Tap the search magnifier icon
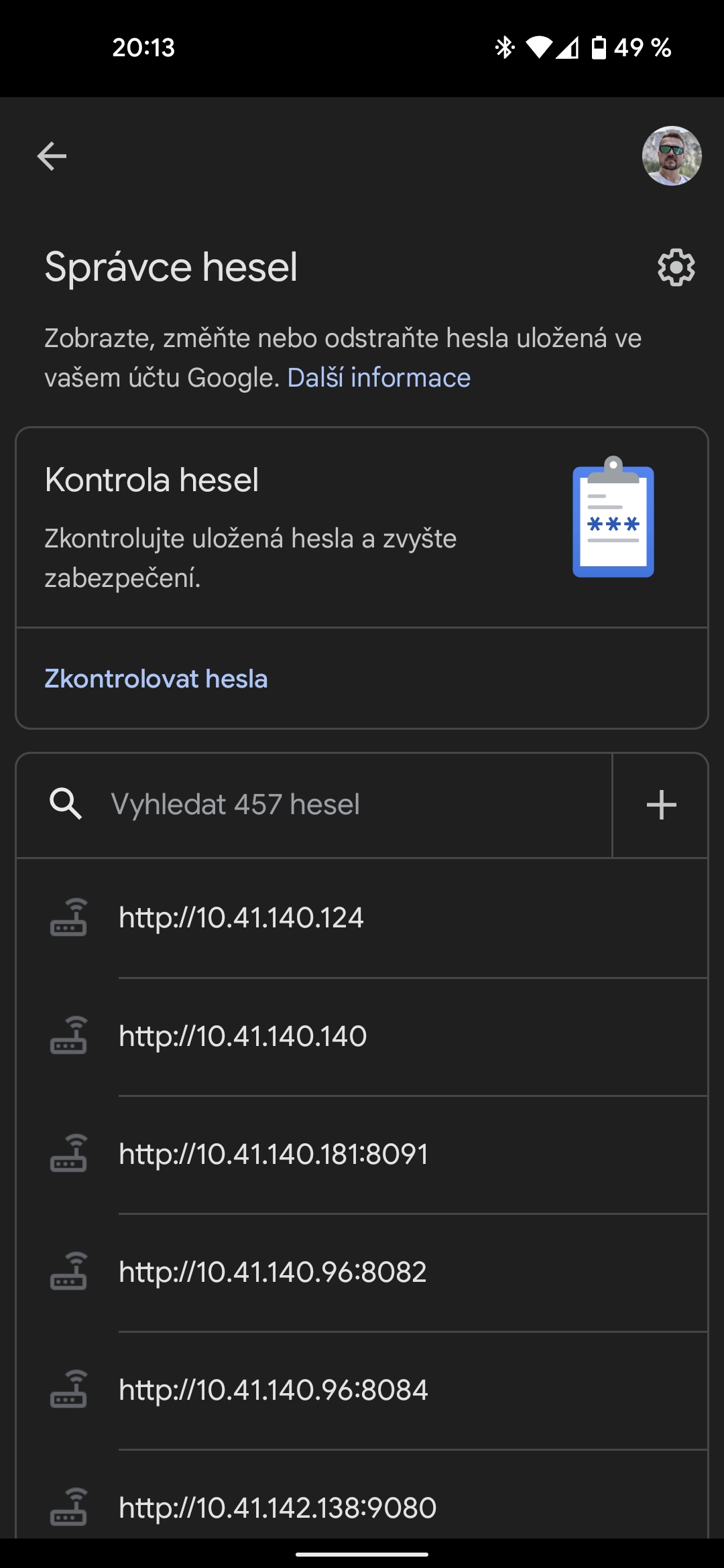Viewport: 724px width, 1568px height. tap(66, 804)
